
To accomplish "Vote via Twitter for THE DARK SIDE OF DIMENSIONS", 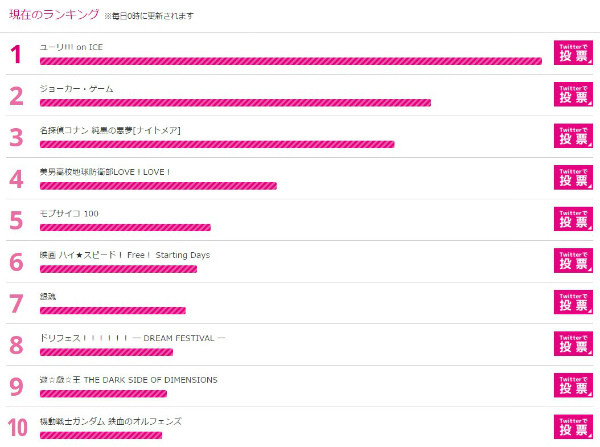I will point(573,385).
